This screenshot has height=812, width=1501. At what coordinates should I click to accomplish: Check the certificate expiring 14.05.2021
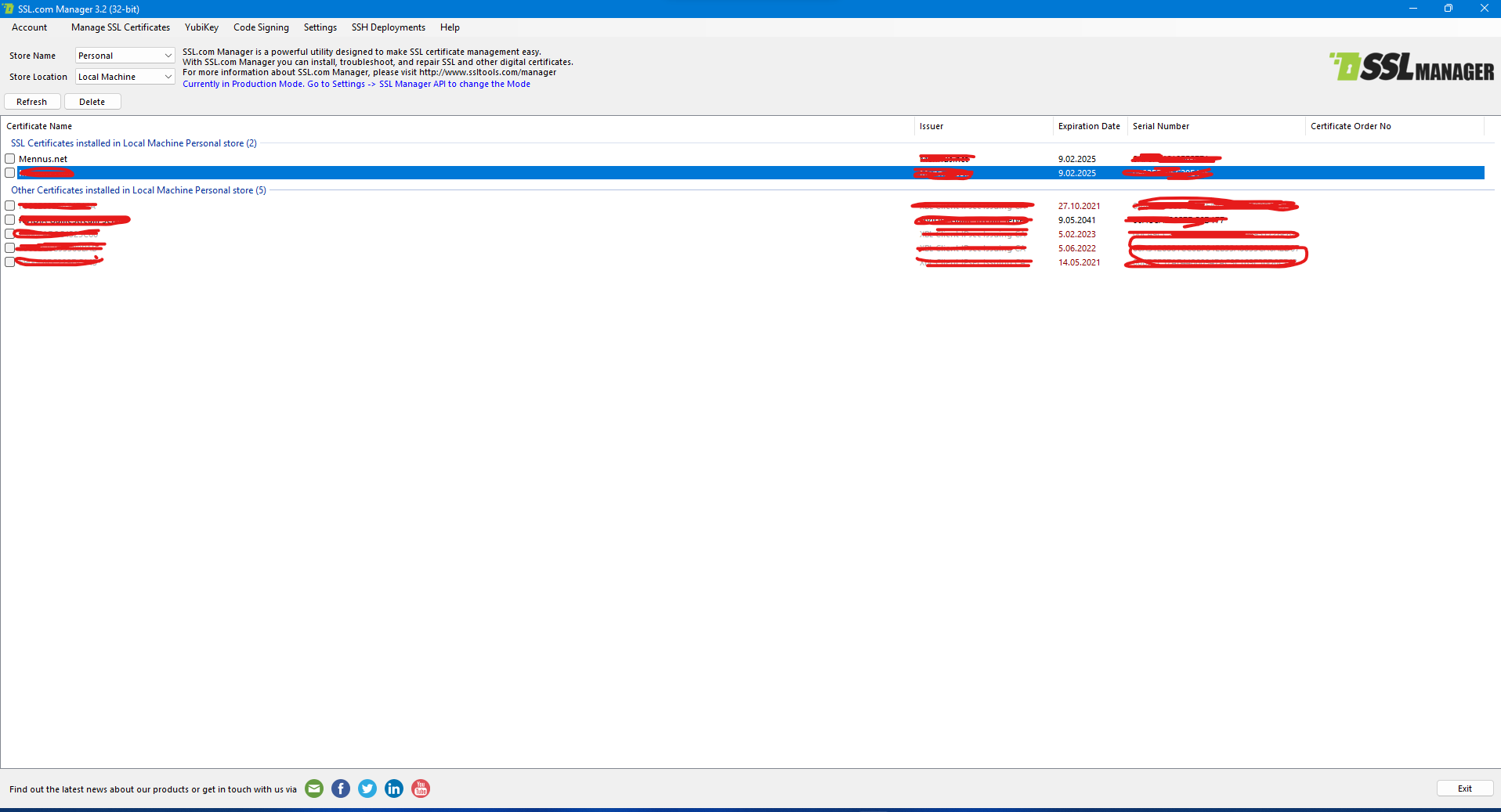[x=10, y=262]
